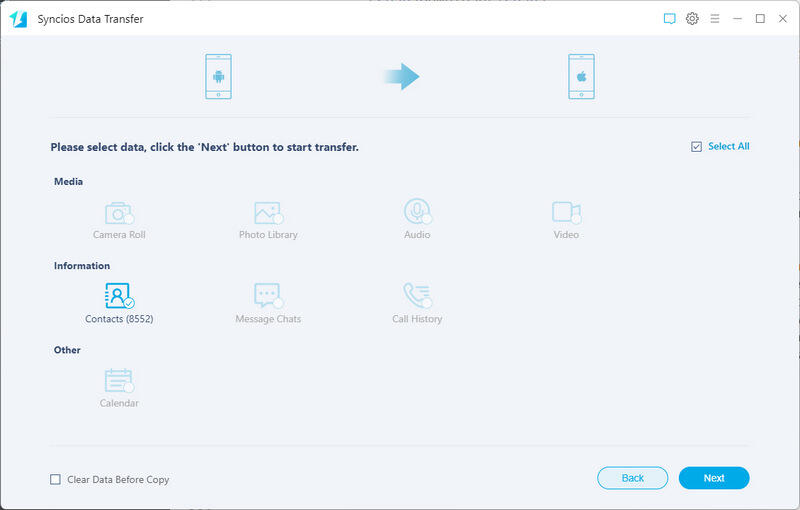
Task: Select the Camera Roll icon
Action: (x=119, y=213)
